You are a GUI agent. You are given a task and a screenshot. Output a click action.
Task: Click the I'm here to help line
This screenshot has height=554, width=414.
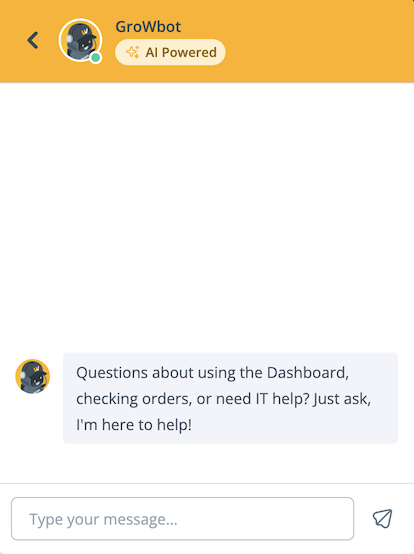134,425
